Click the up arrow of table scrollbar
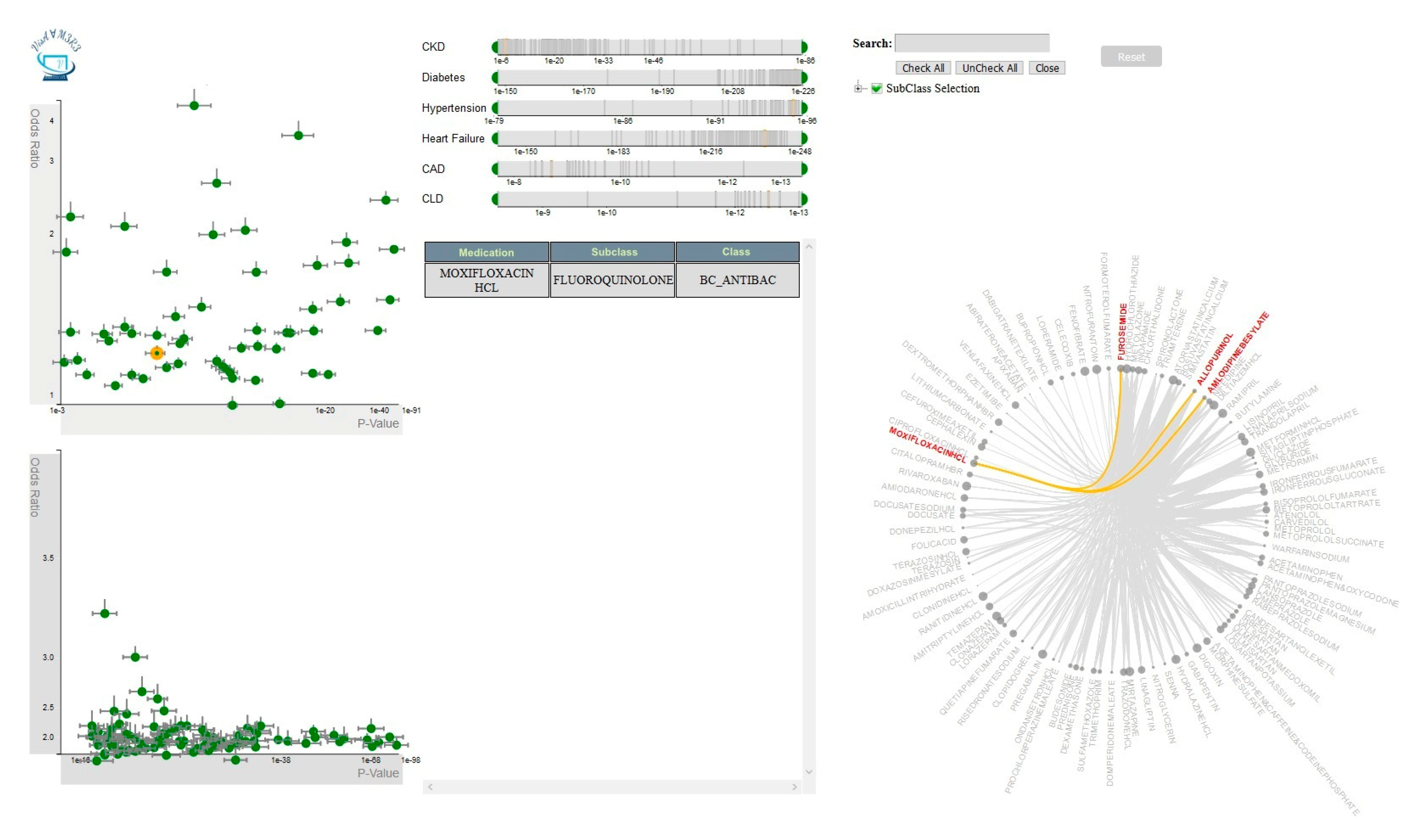 (x=809, y=247)
